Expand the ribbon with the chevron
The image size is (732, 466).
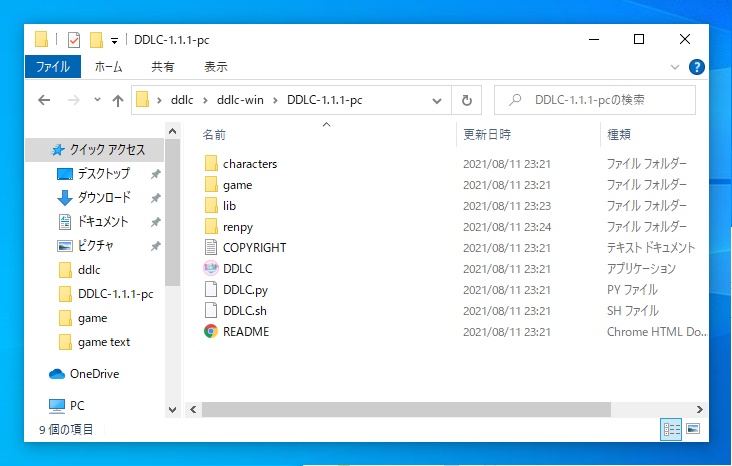[x=675, y=67]
